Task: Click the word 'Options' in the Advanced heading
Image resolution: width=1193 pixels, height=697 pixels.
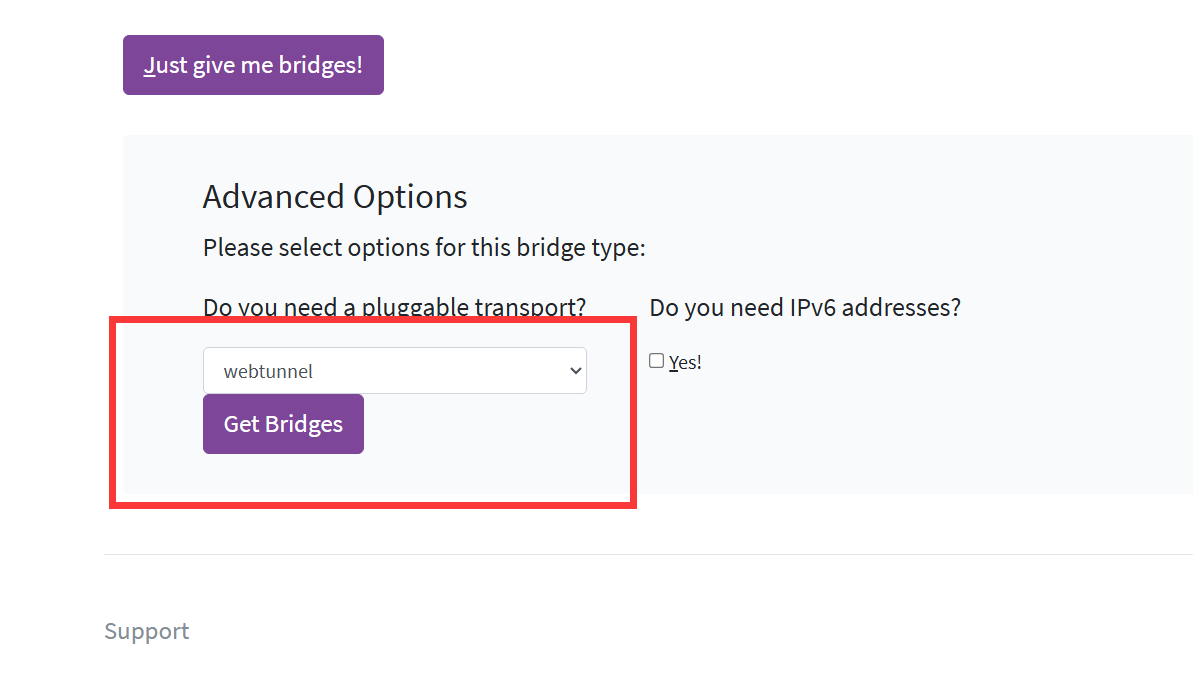Action: coord(416,197)
